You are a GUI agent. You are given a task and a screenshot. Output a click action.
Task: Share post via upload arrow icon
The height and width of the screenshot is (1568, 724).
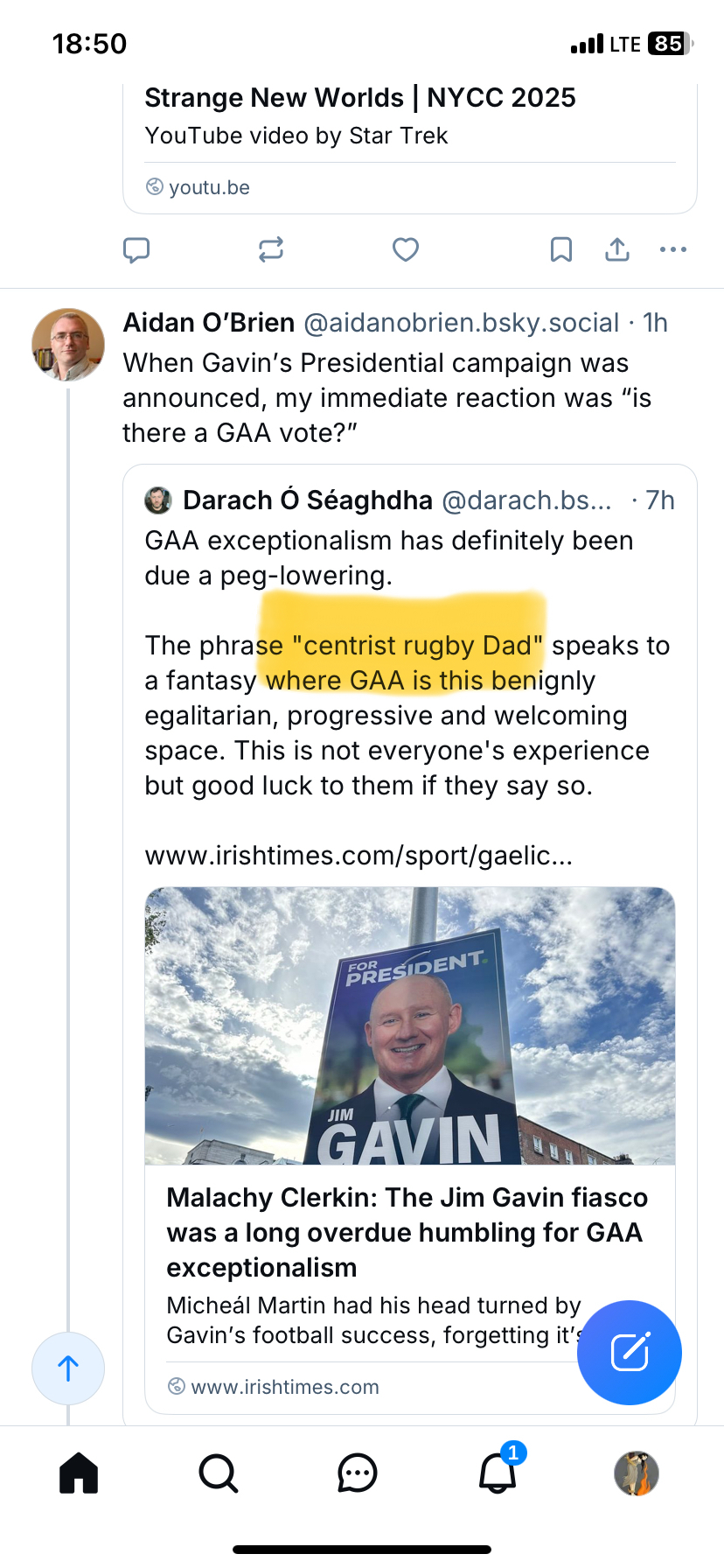pyautogui.click(x=617, y=250)
